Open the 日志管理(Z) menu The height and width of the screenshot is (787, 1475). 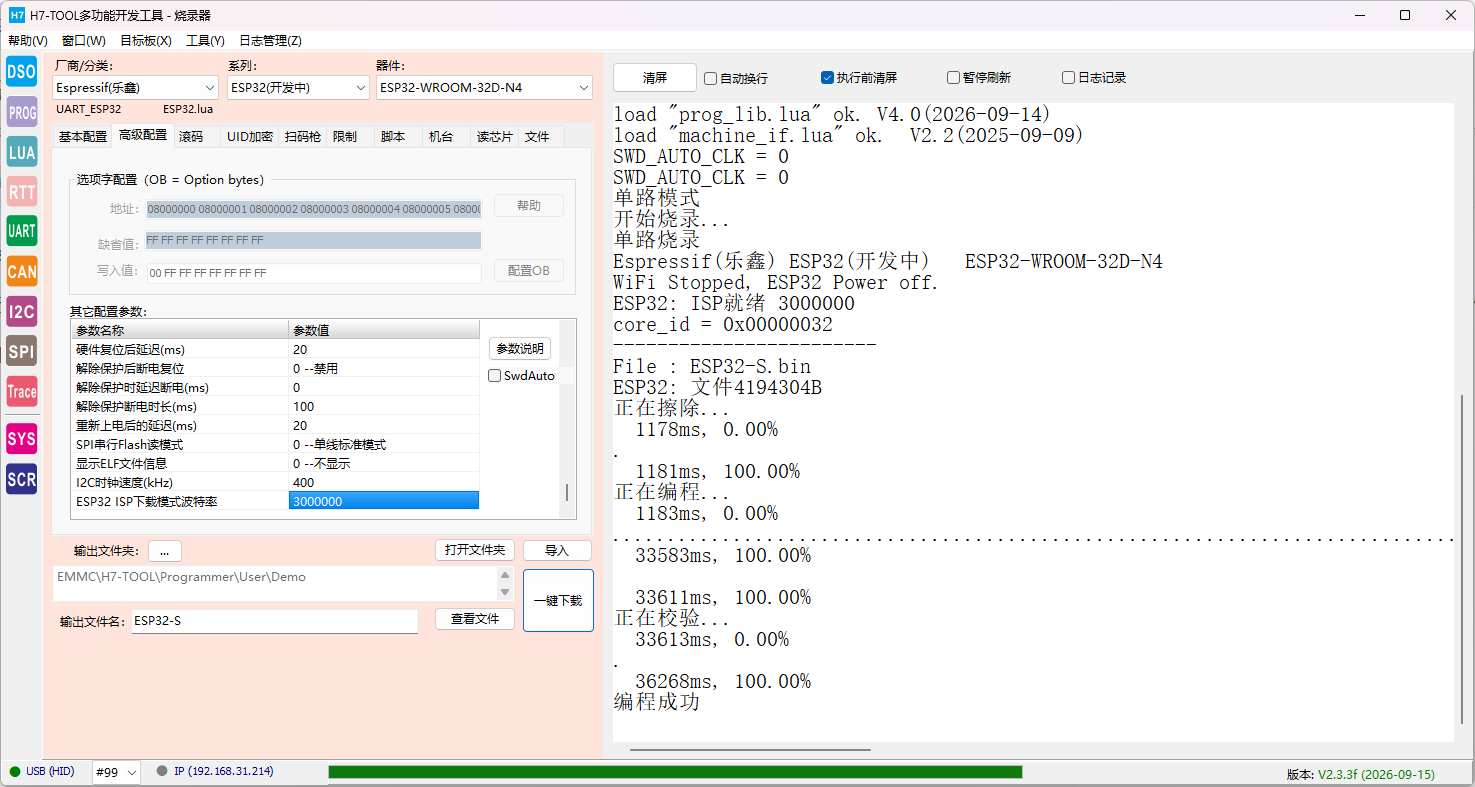270,41
